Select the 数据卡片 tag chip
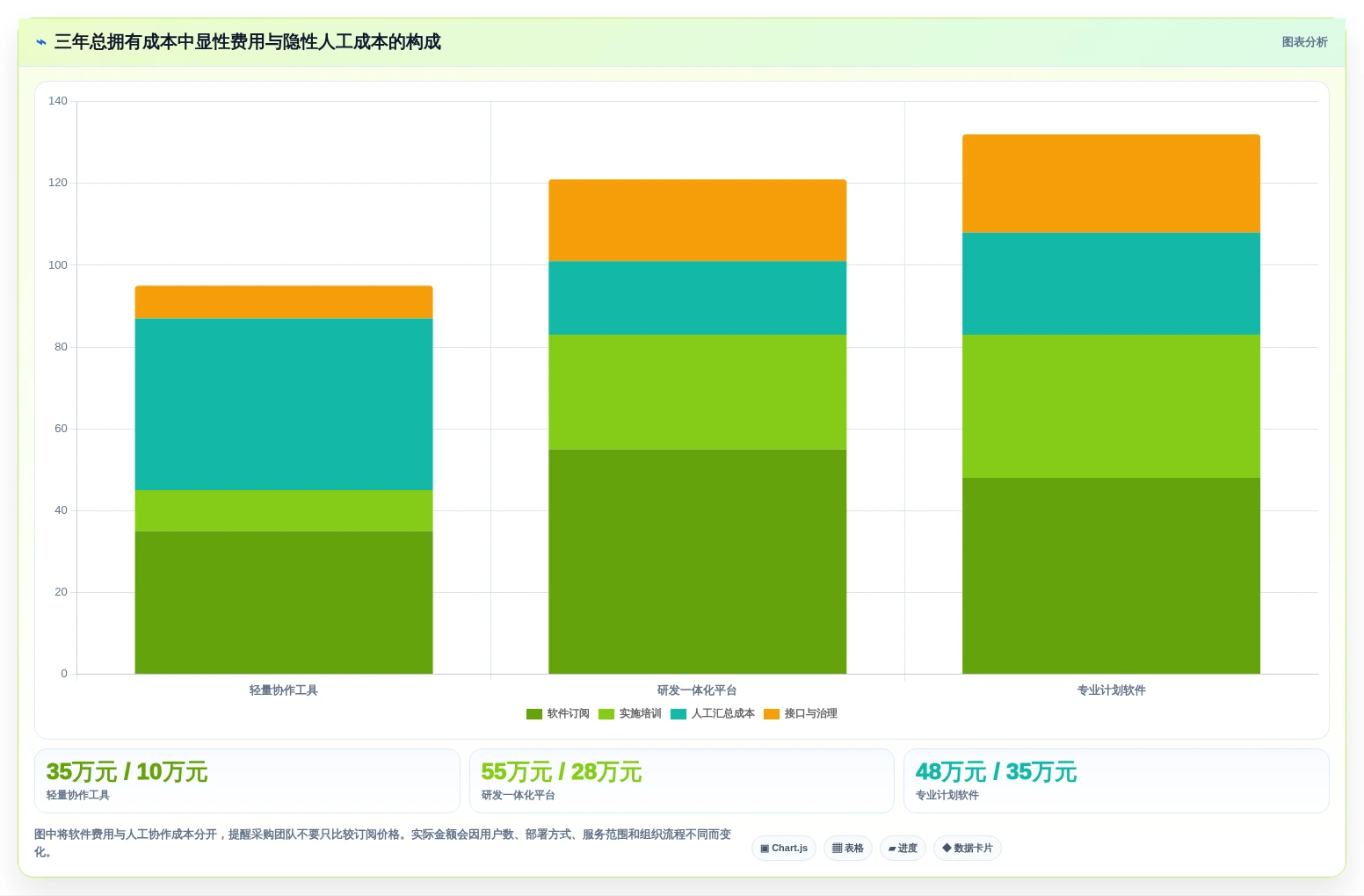 (x=968, y=848)
